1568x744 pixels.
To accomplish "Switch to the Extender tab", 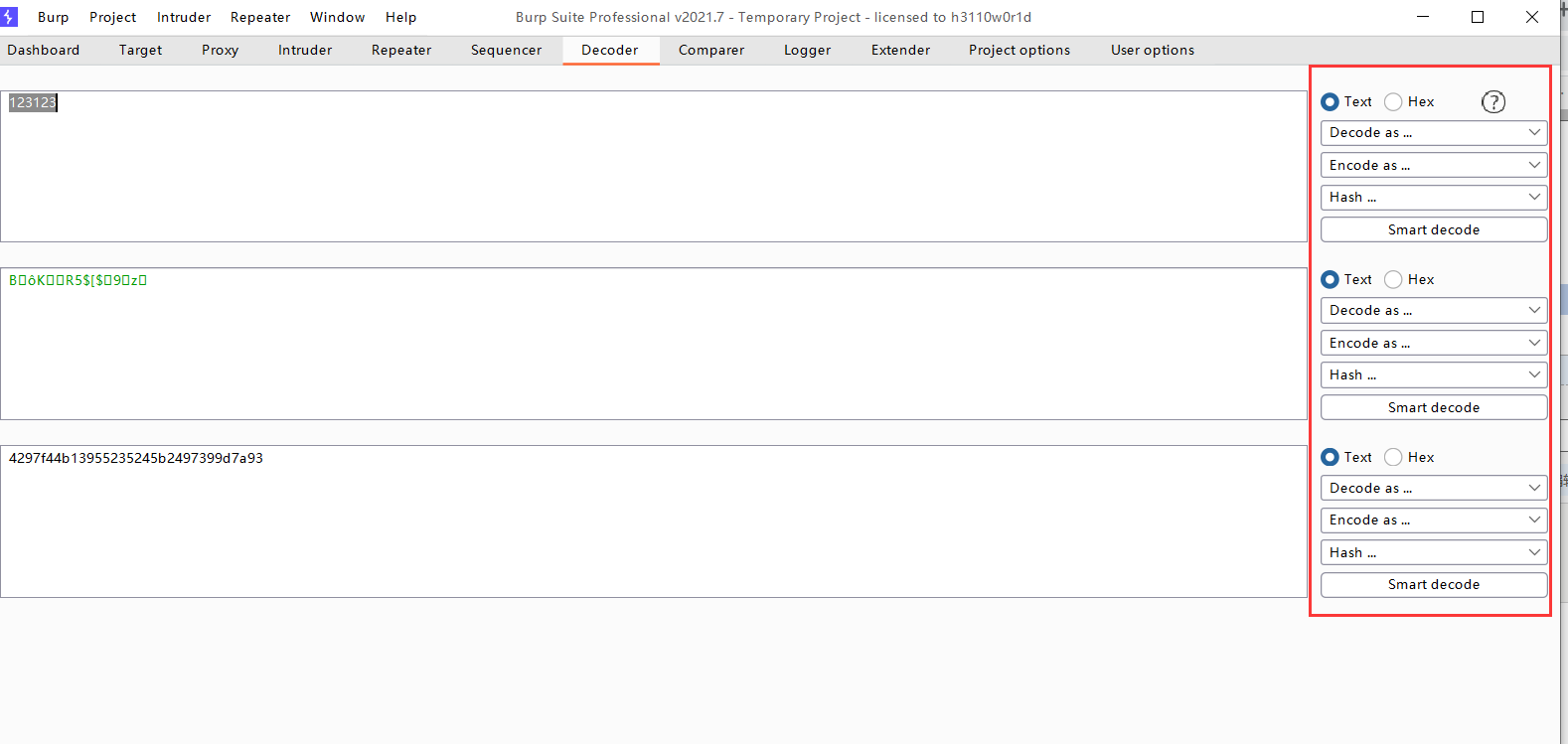I will (901, 50).
